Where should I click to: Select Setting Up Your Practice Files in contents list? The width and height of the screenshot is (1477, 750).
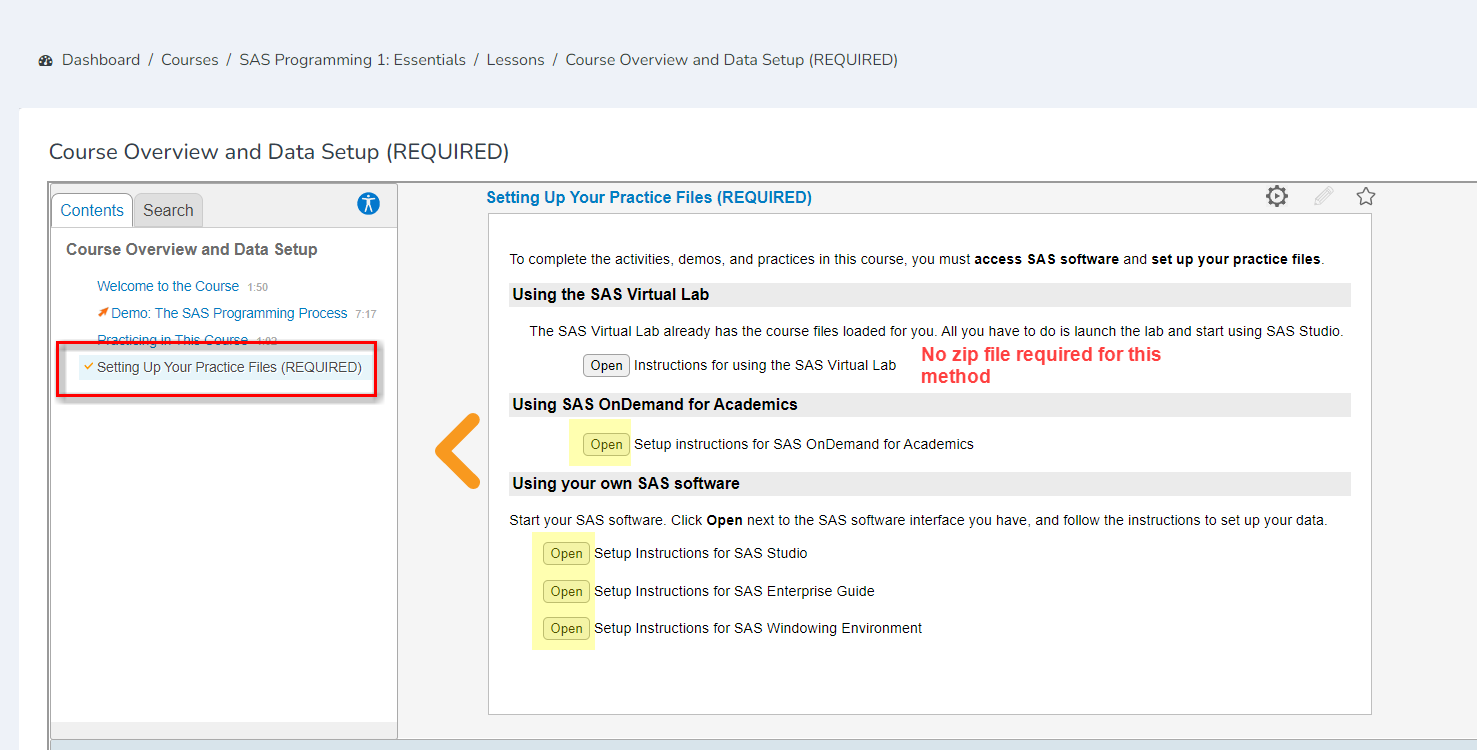[229, 367]
